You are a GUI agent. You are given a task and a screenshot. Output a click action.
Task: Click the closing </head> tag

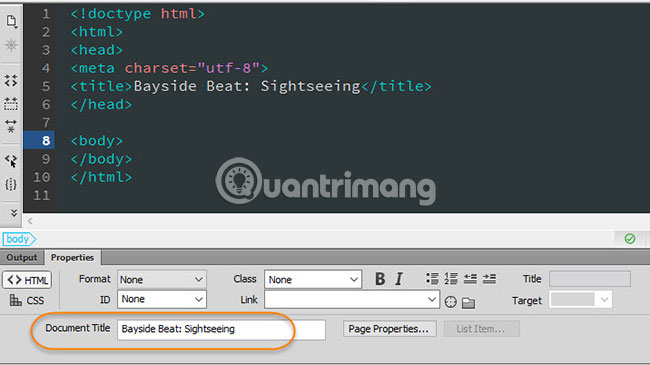pos(102,105)
